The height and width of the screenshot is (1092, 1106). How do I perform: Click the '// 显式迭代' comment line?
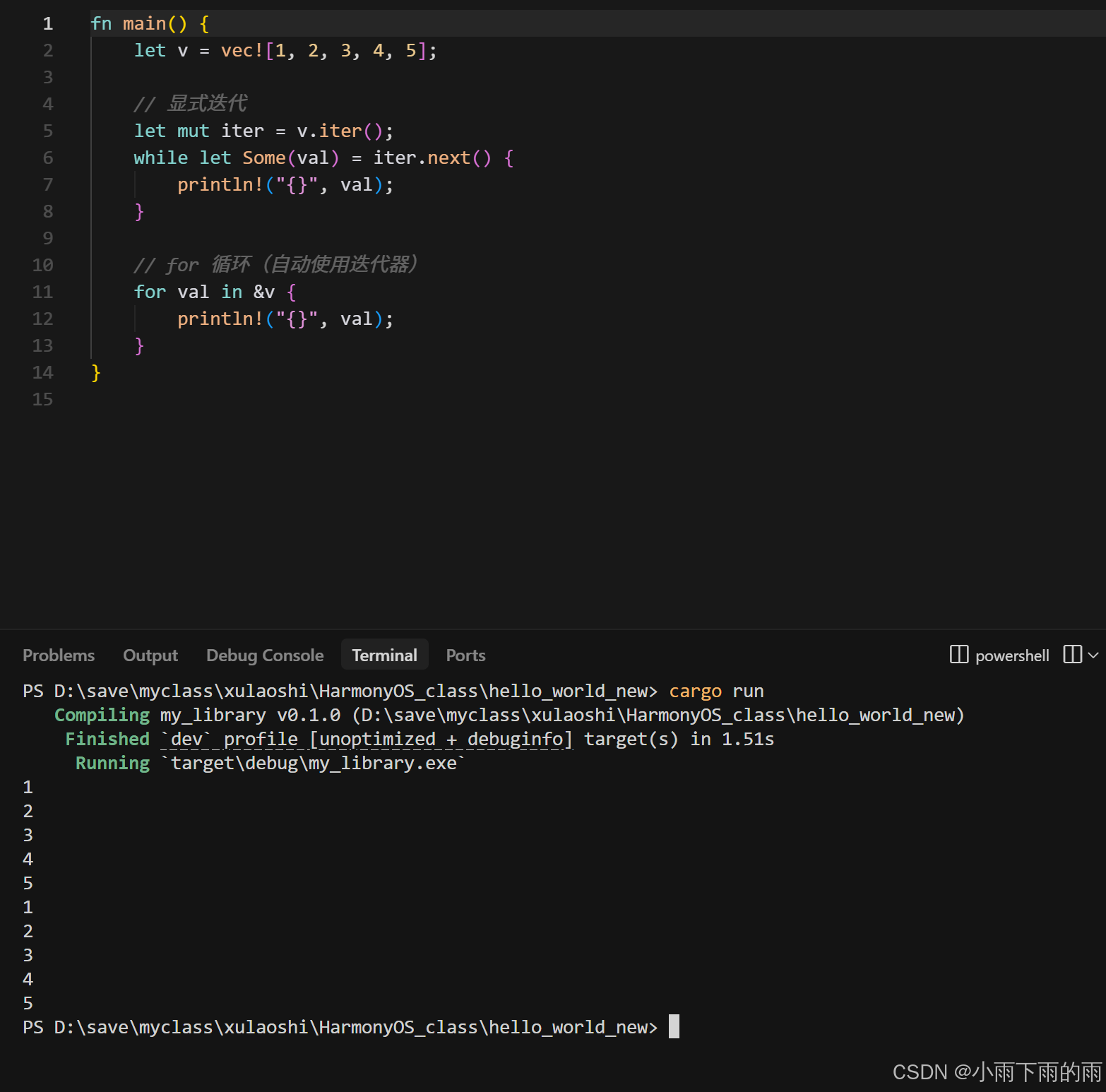pos(190,104)
